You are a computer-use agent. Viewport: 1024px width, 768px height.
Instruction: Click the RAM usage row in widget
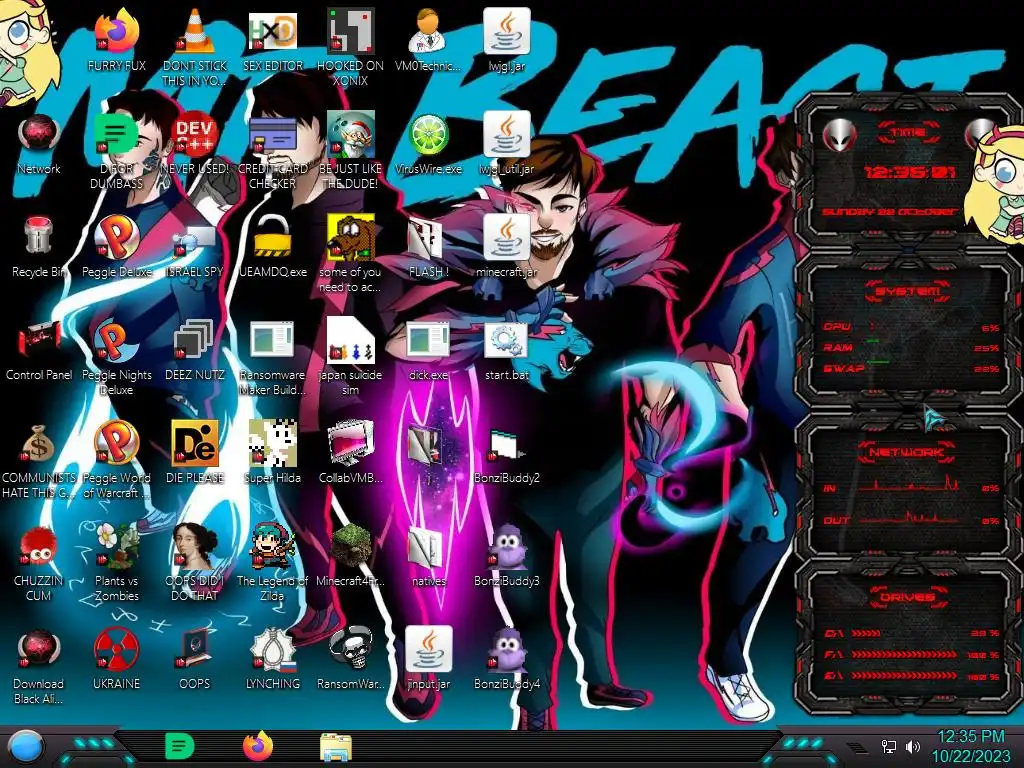coord(912,348)
